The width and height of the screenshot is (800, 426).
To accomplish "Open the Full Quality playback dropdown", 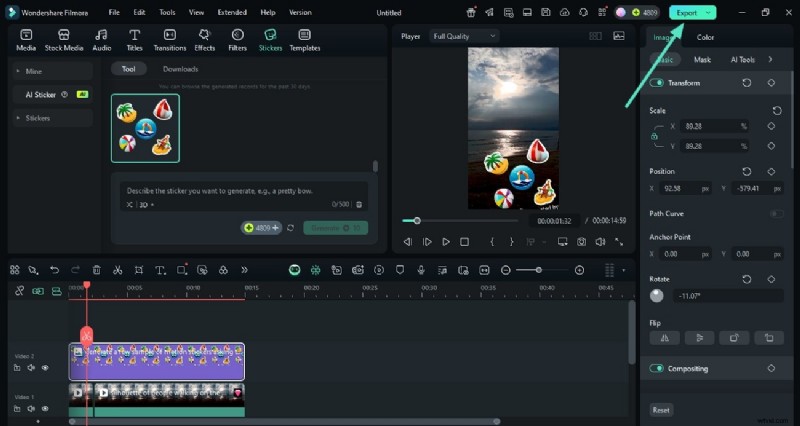I will (x=464, y=36).
